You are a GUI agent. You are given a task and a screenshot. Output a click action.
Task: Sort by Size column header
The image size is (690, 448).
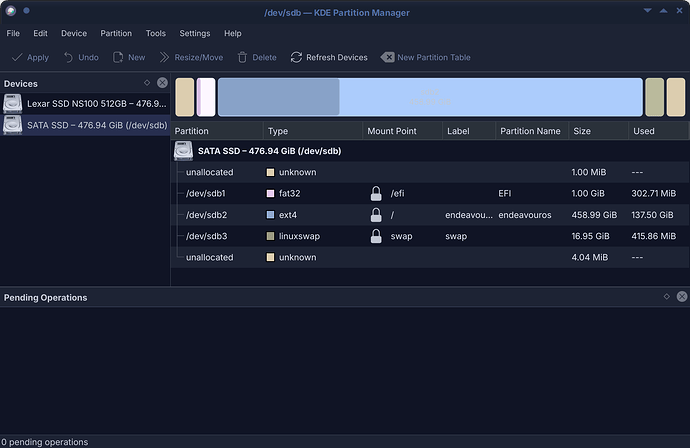coord(598,131)
